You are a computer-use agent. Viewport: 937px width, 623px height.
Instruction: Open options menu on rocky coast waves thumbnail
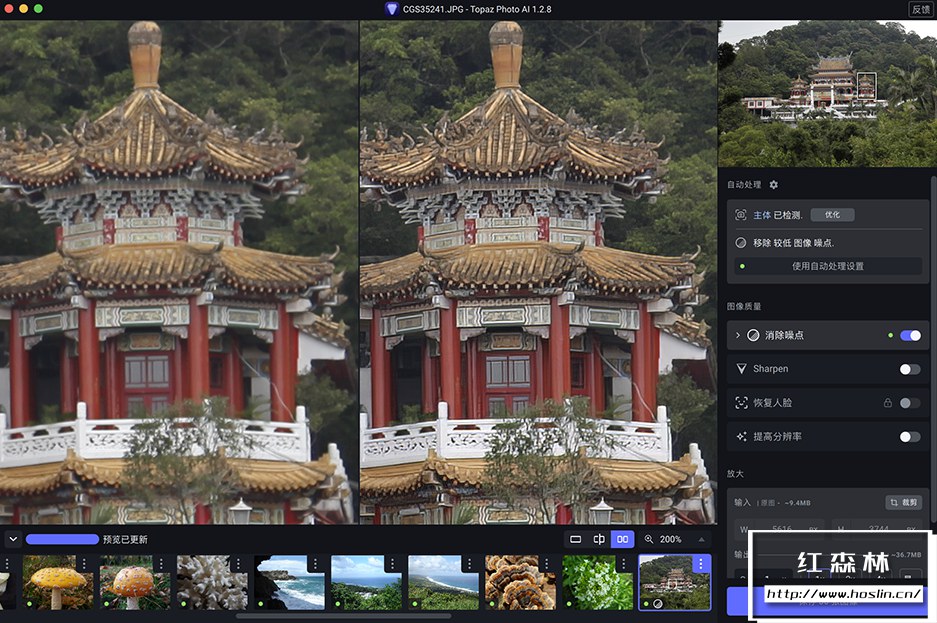(316, 564)
